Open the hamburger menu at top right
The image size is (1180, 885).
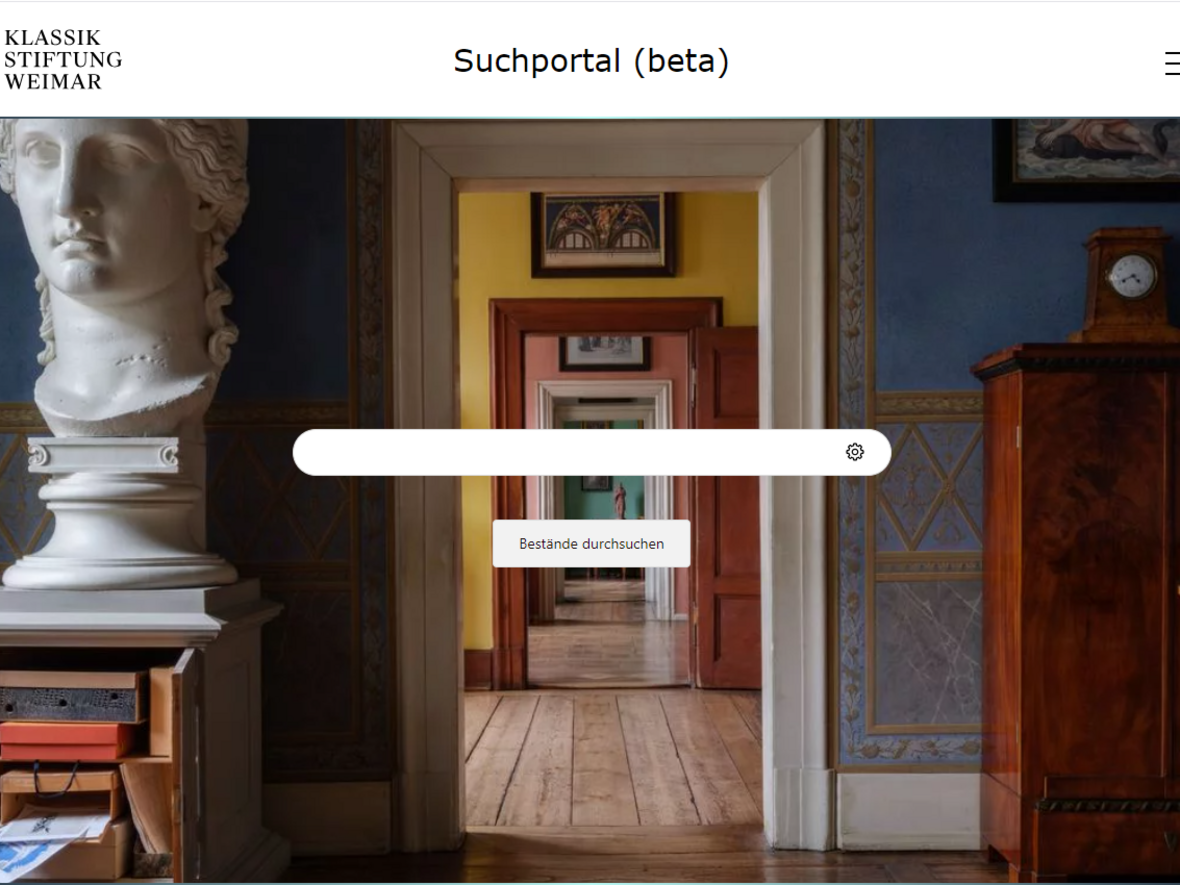(x=1172, y=63)
